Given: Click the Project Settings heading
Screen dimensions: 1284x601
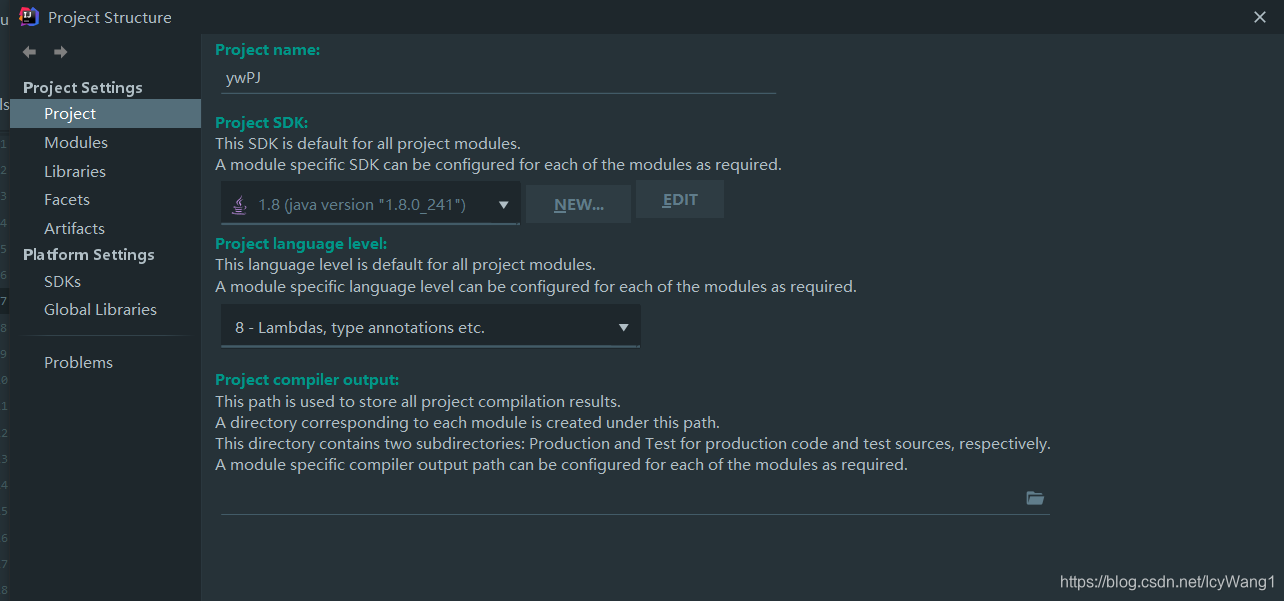Looking at the screenshot, I should (83, 88).
